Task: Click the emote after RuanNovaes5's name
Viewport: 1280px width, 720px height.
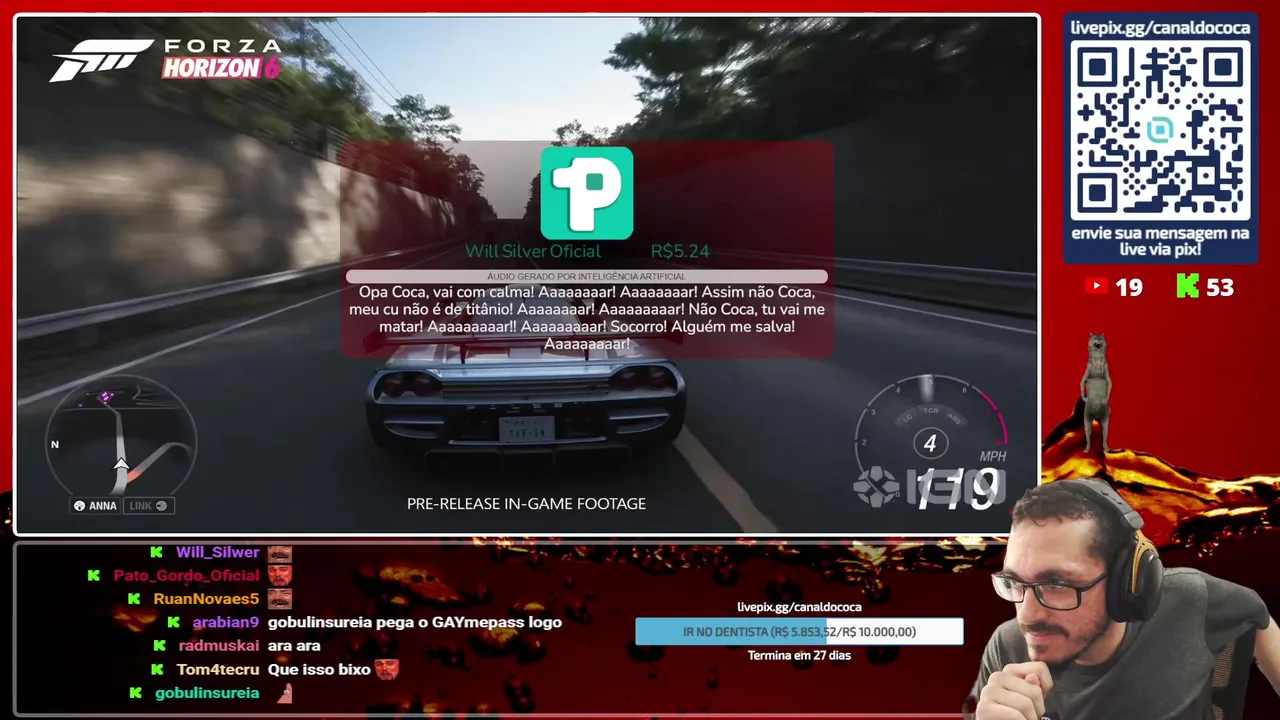Action: 280,599
